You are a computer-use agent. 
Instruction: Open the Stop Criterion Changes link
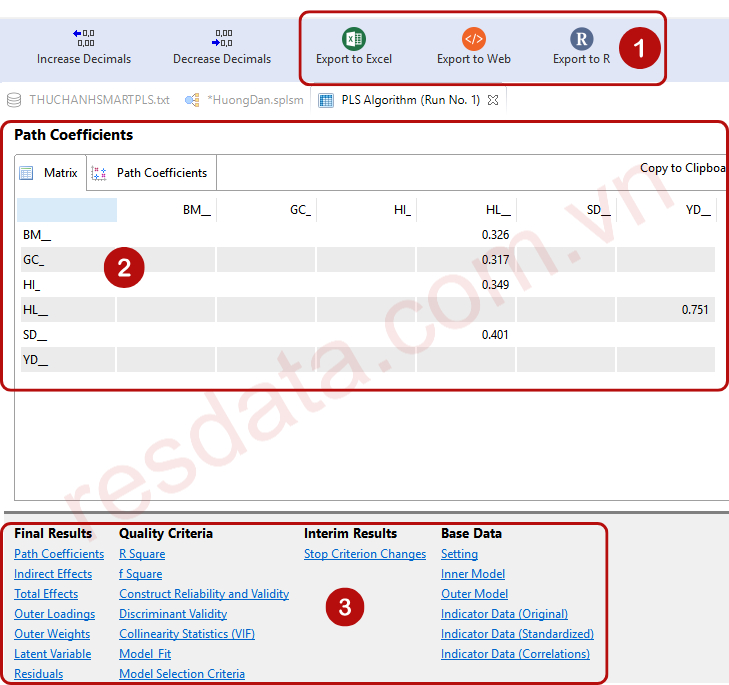coord(365,554)
